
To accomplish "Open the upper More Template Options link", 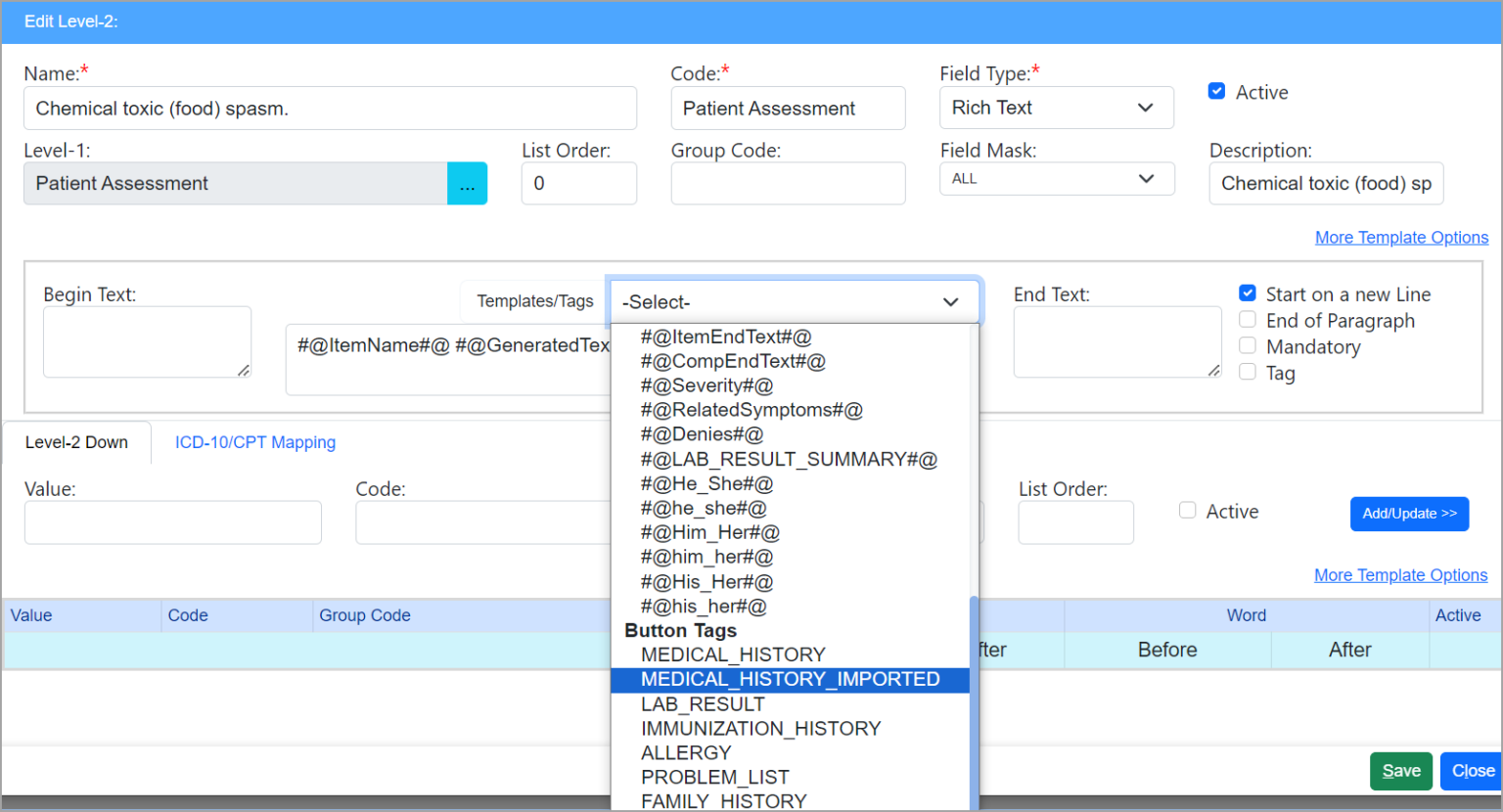I will 1401,237.
